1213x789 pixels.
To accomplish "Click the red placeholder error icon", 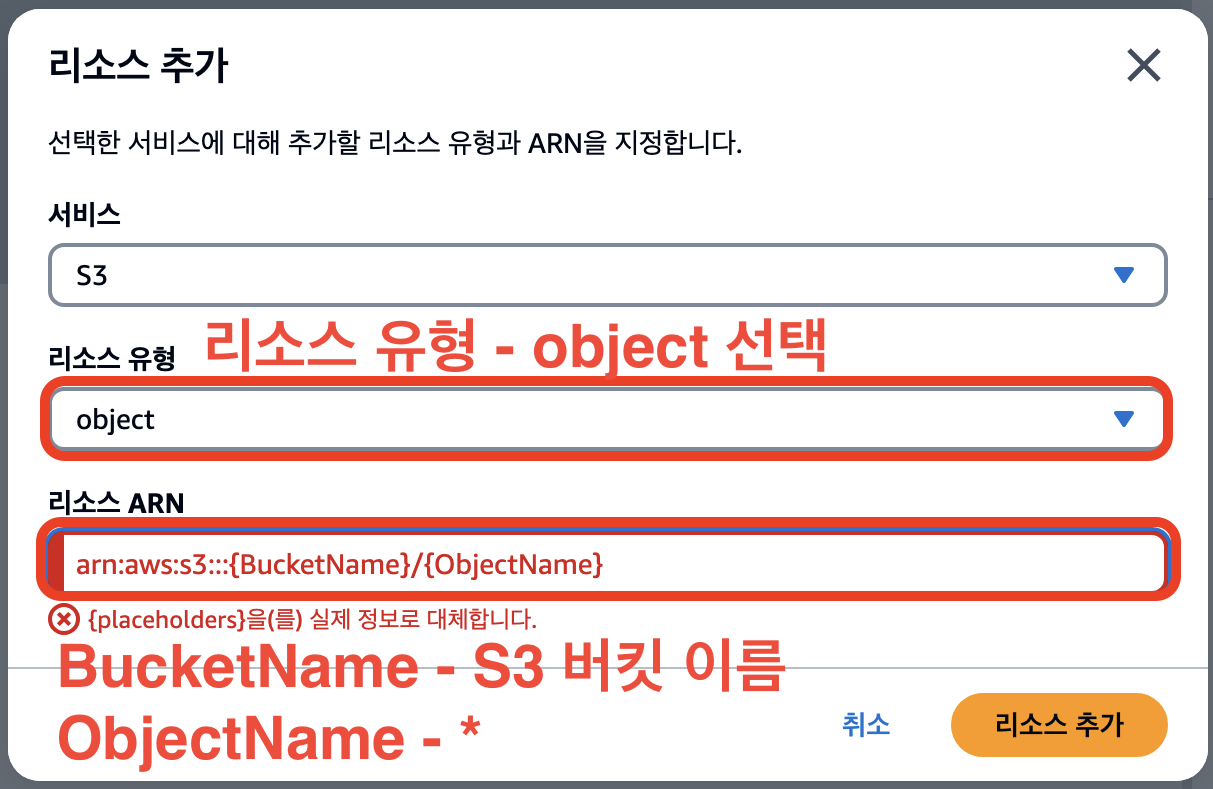I will [x=63, y=620].
